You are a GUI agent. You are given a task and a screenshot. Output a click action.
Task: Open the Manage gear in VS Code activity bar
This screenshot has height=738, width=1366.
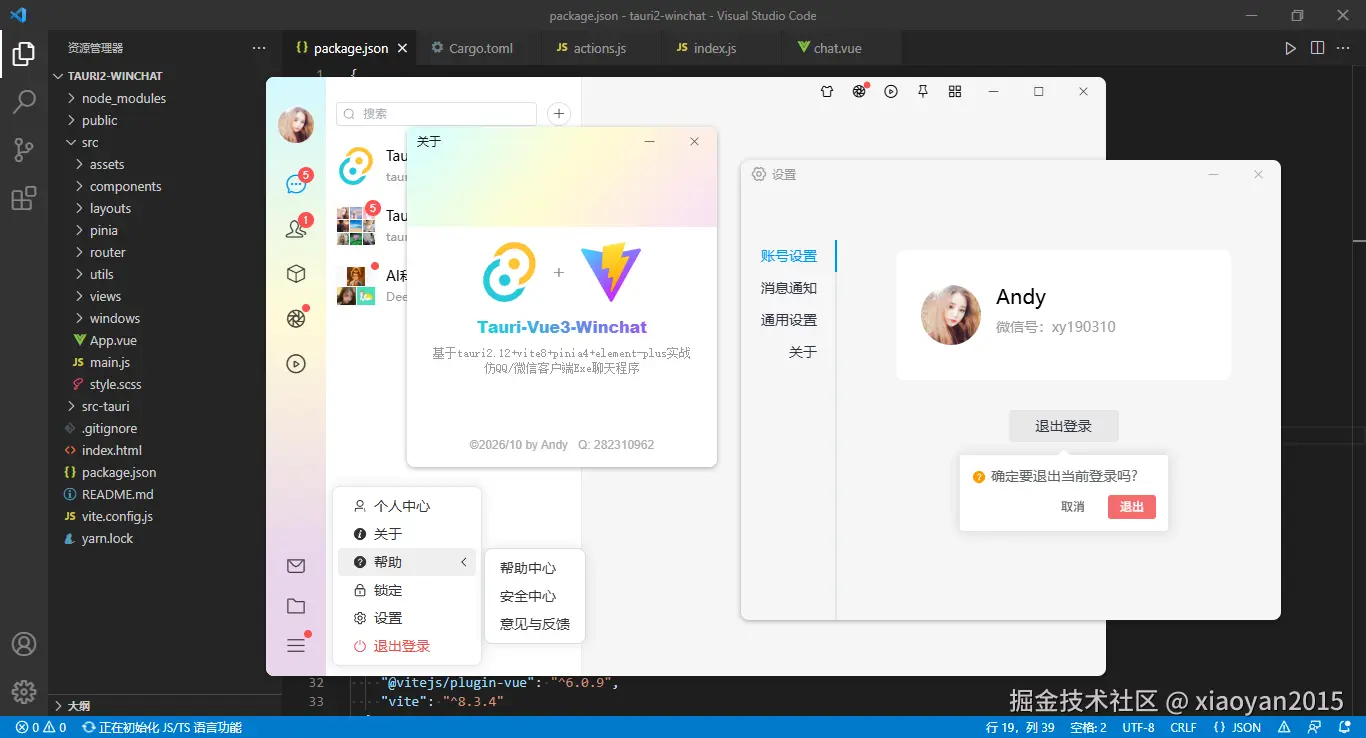[x=24, y=691]
